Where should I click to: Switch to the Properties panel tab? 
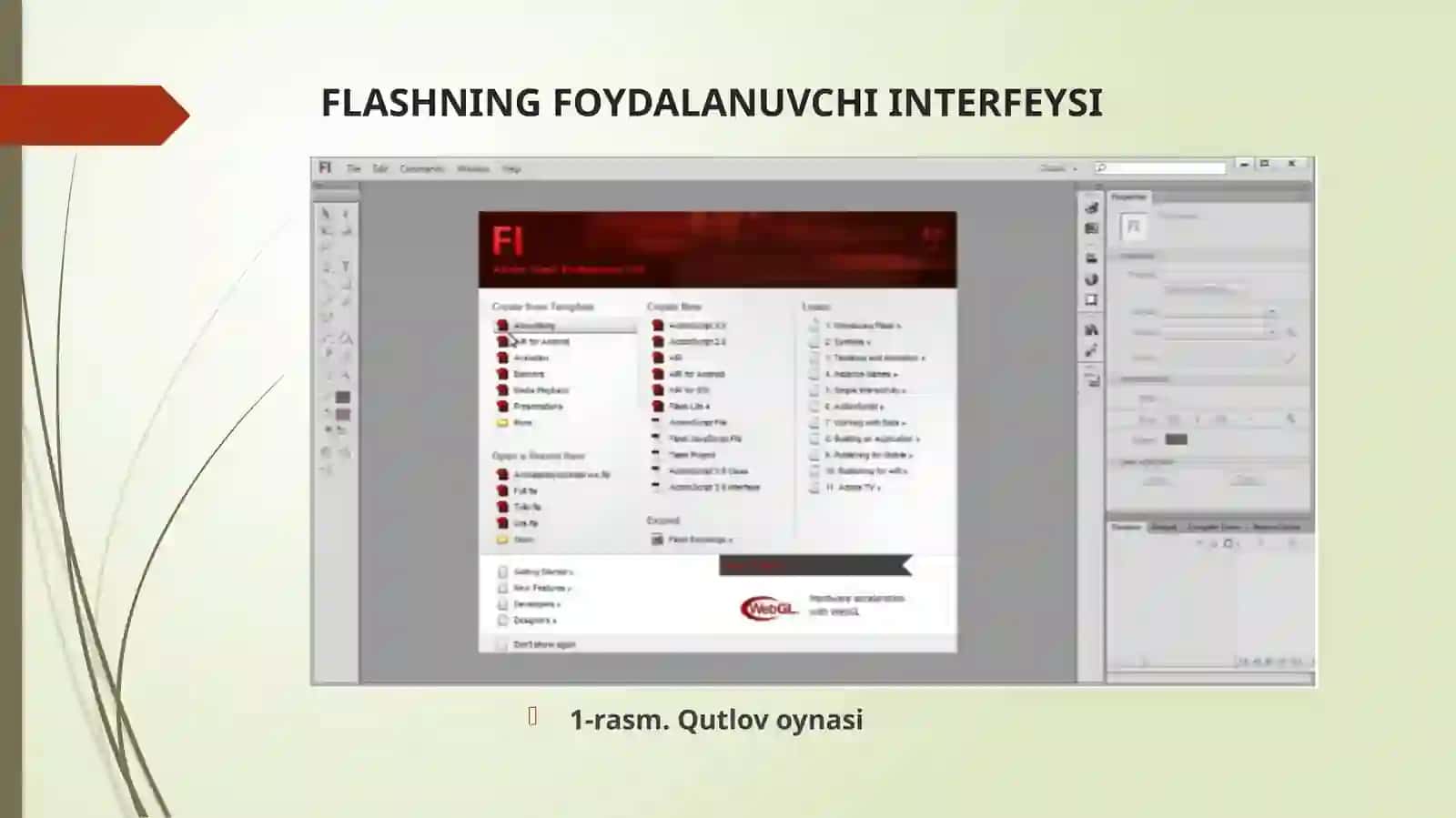[x=1129, y=197]
